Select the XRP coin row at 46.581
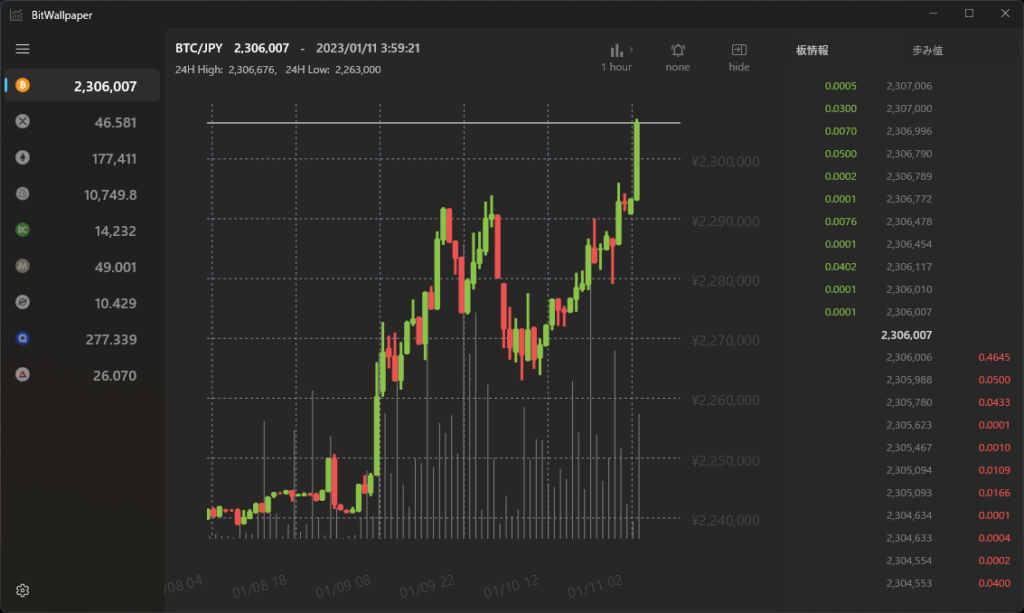The width and height of the screenshot is (1024, 613). pyautogui.click(x=82, y=122)
